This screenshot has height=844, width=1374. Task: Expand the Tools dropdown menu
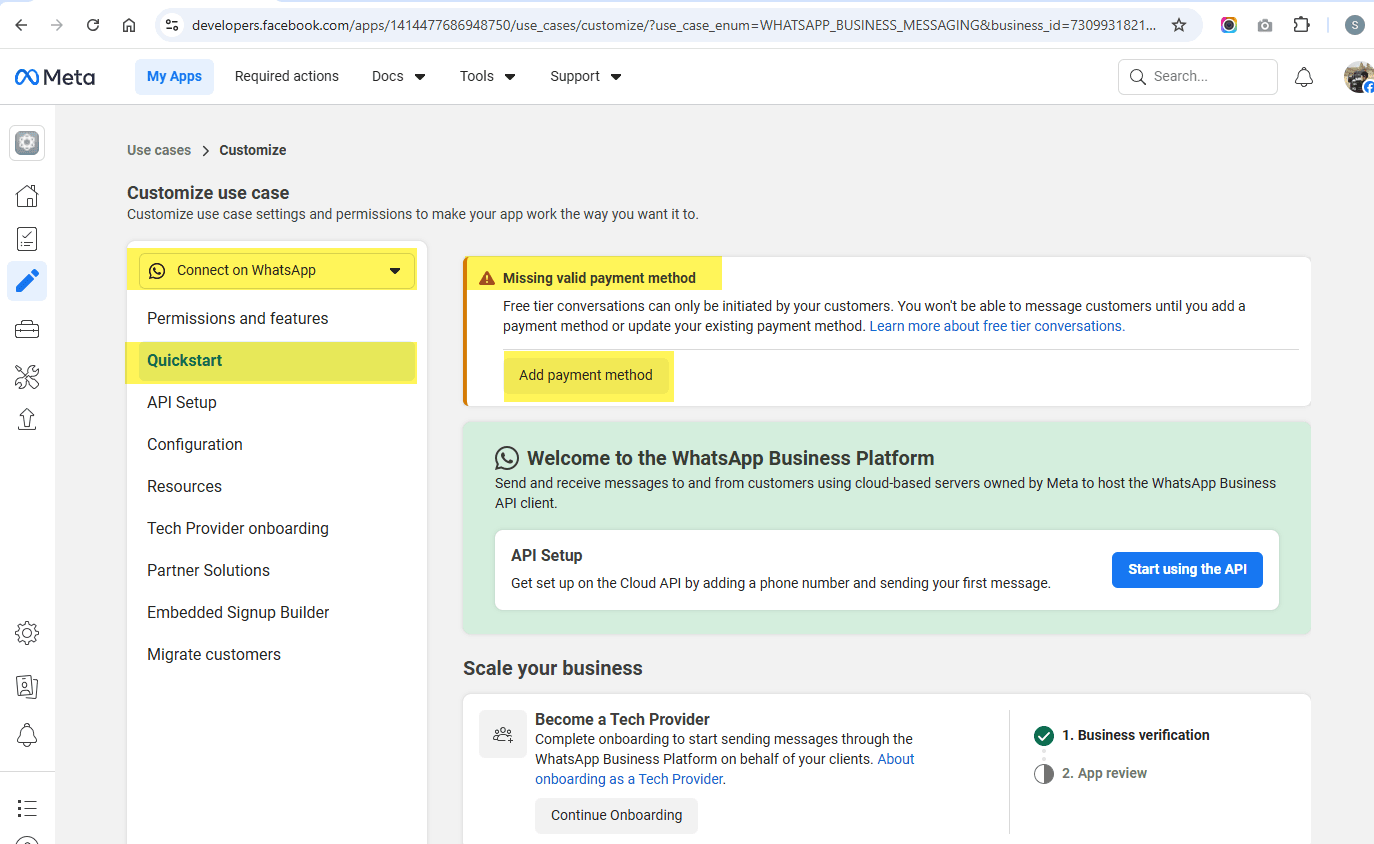487,76
